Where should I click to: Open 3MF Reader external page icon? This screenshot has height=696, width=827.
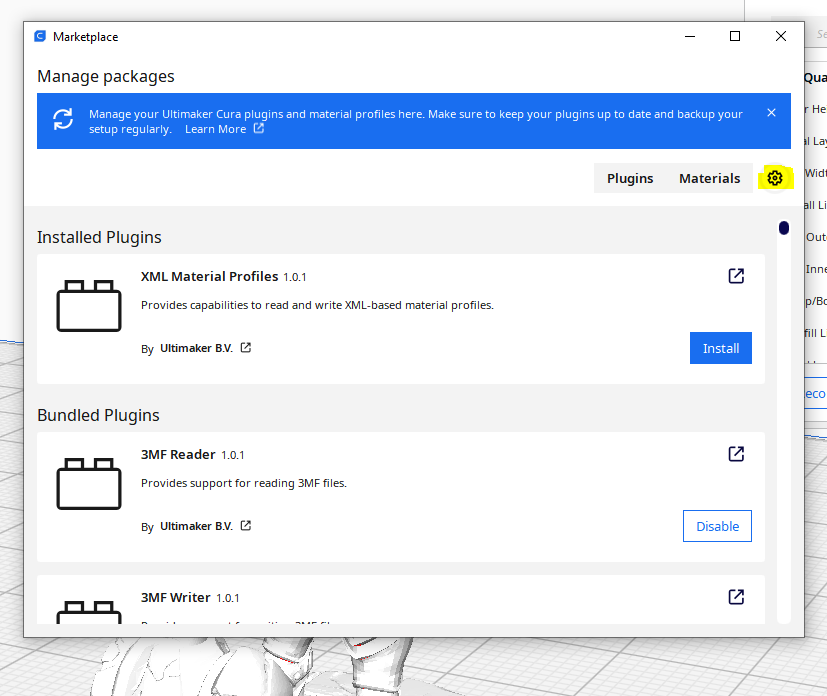[x=736, y=454]
